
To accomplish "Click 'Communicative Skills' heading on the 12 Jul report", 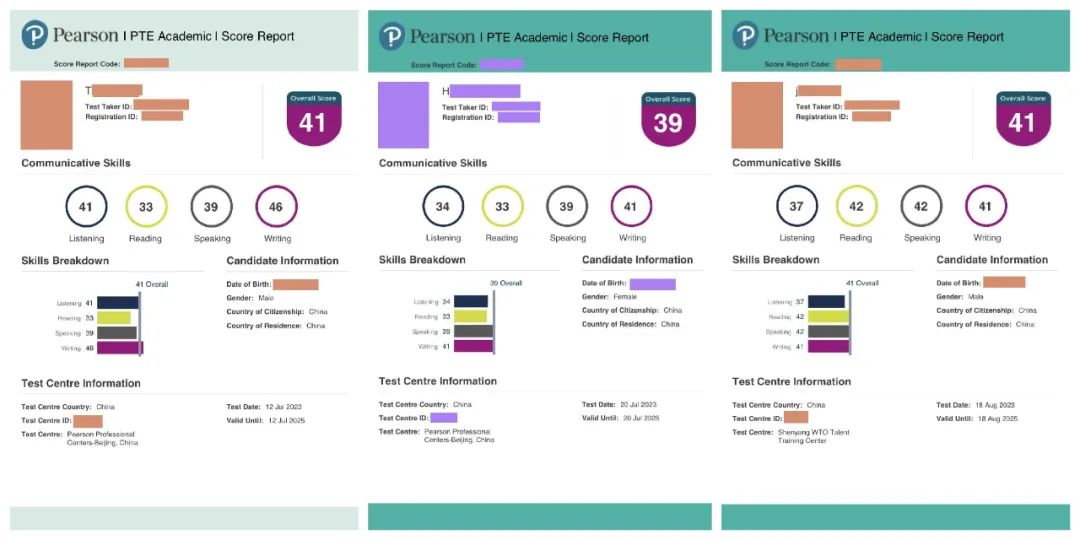I will [76, 163].
